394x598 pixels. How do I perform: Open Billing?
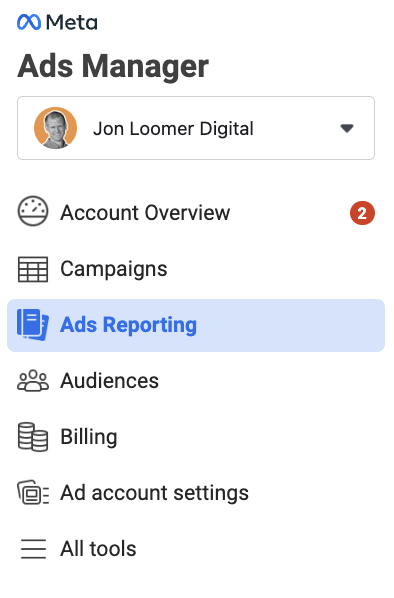(196, 437)
